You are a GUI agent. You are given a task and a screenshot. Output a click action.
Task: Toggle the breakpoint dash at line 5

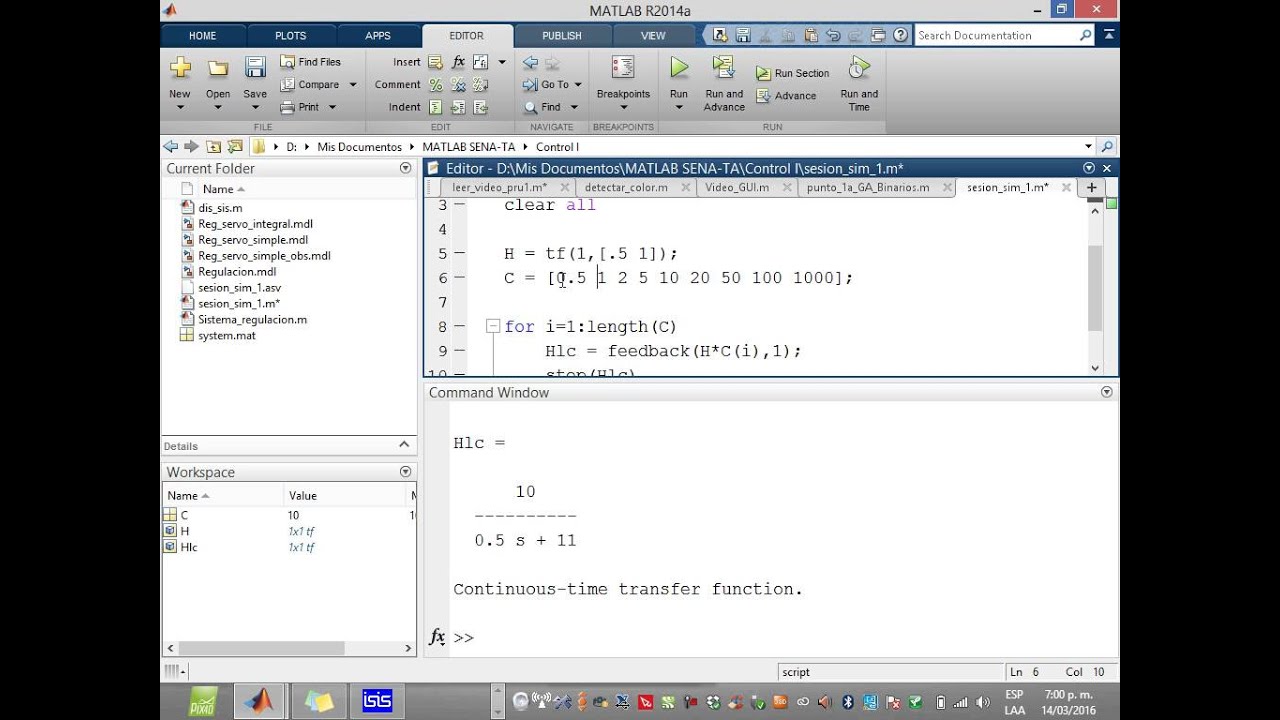[x=459, y=254]
